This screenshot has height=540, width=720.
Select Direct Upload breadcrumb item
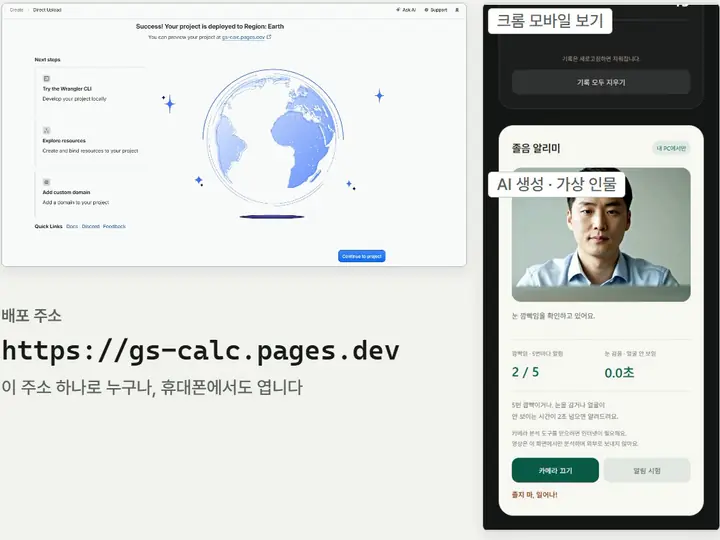pyautogui.click(x=47, y=10)
